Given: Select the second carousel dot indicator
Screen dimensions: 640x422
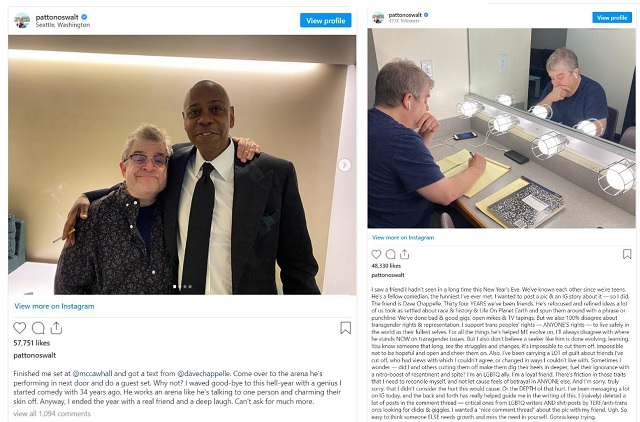Looking at the screenshot, I should [x=180, y=287].
